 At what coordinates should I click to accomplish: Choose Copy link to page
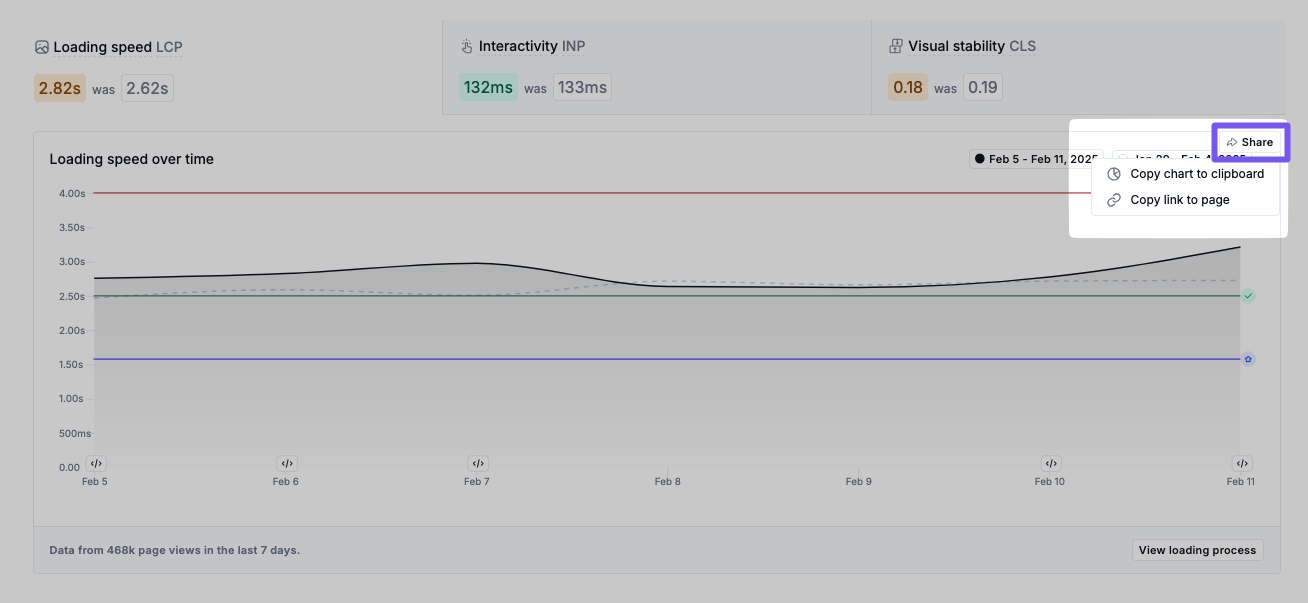tap(1179, 200)
